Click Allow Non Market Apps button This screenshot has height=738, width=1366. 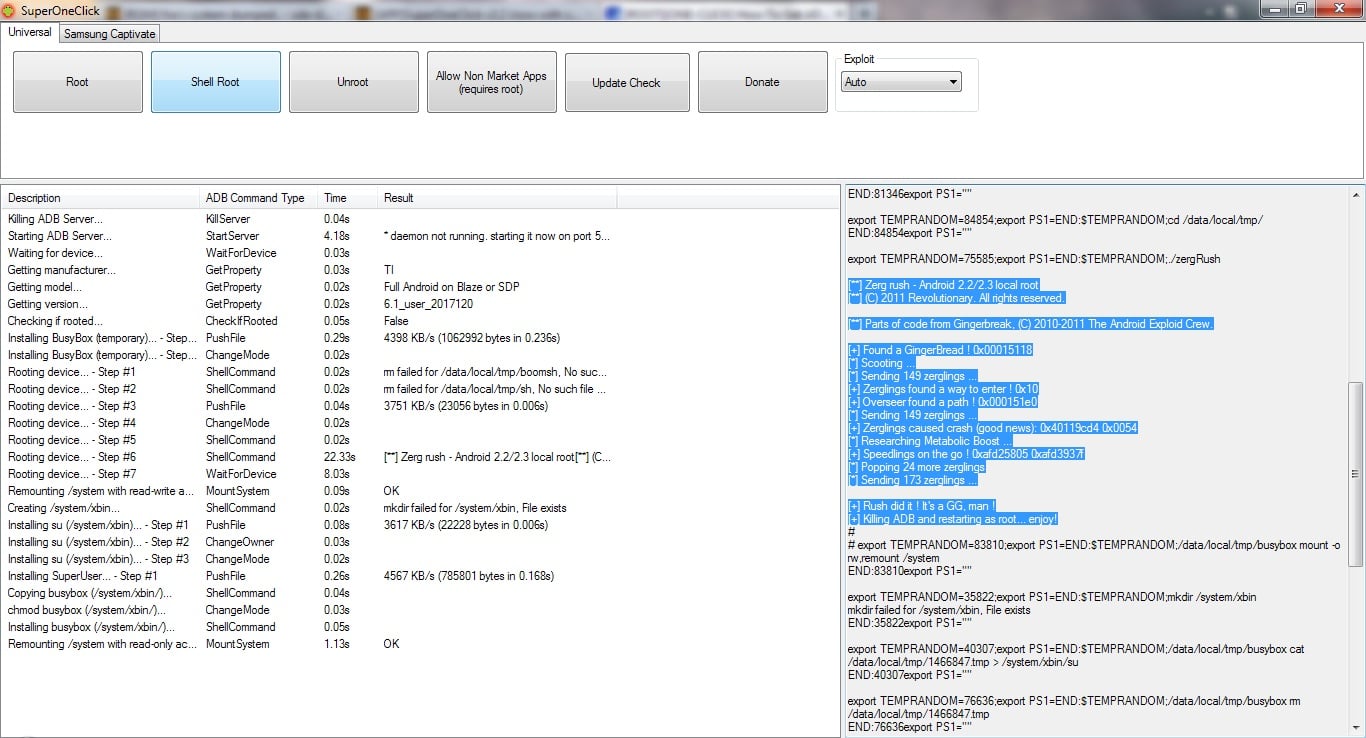[491, 82]
